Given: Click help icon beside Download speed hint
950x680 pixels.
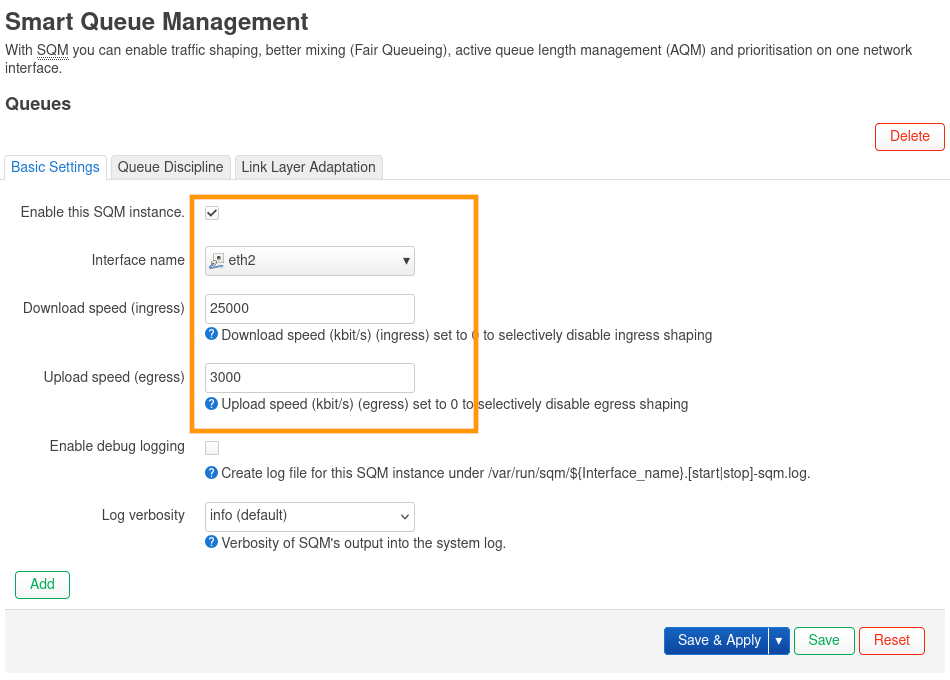Looking at the screenshot, I should tap(211, 335).
